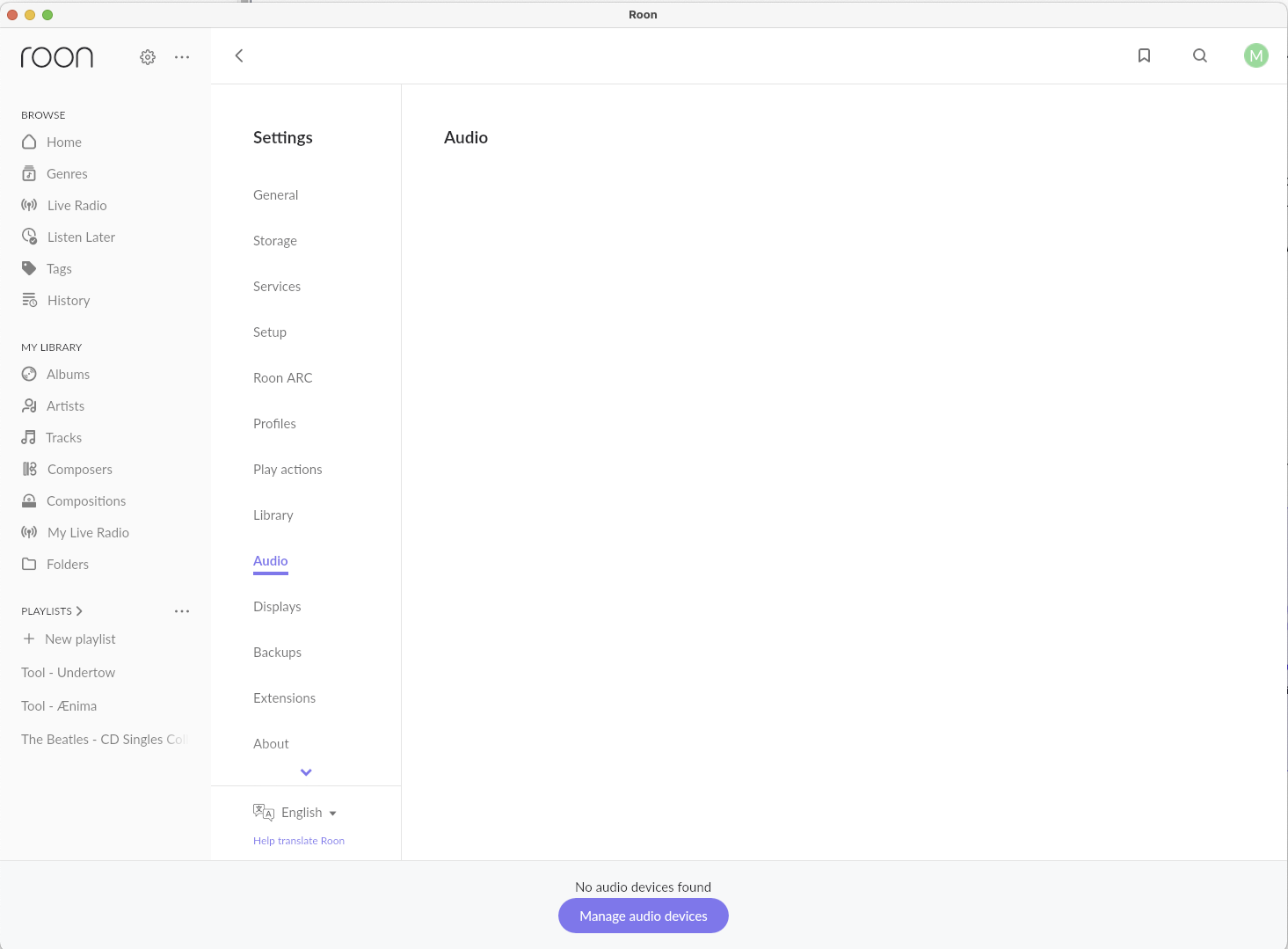This screenshot has height=949, width=1288.
Task: Click the language translate icon
Action: pyautogui.click(x=264, y=812)
